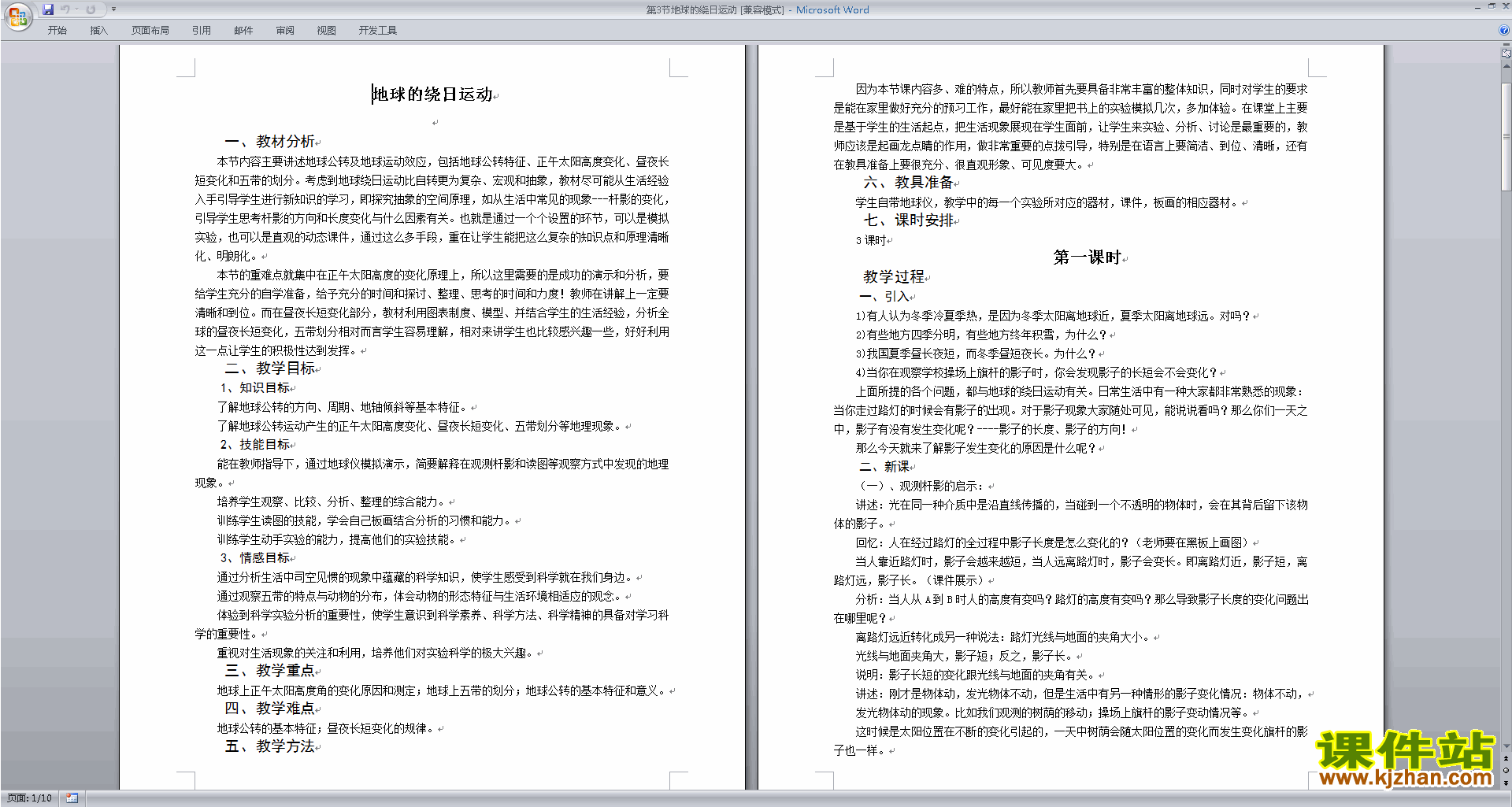Open the Select Browse Object round button
Screen dimensions: 1512x807
point(1506,771)
